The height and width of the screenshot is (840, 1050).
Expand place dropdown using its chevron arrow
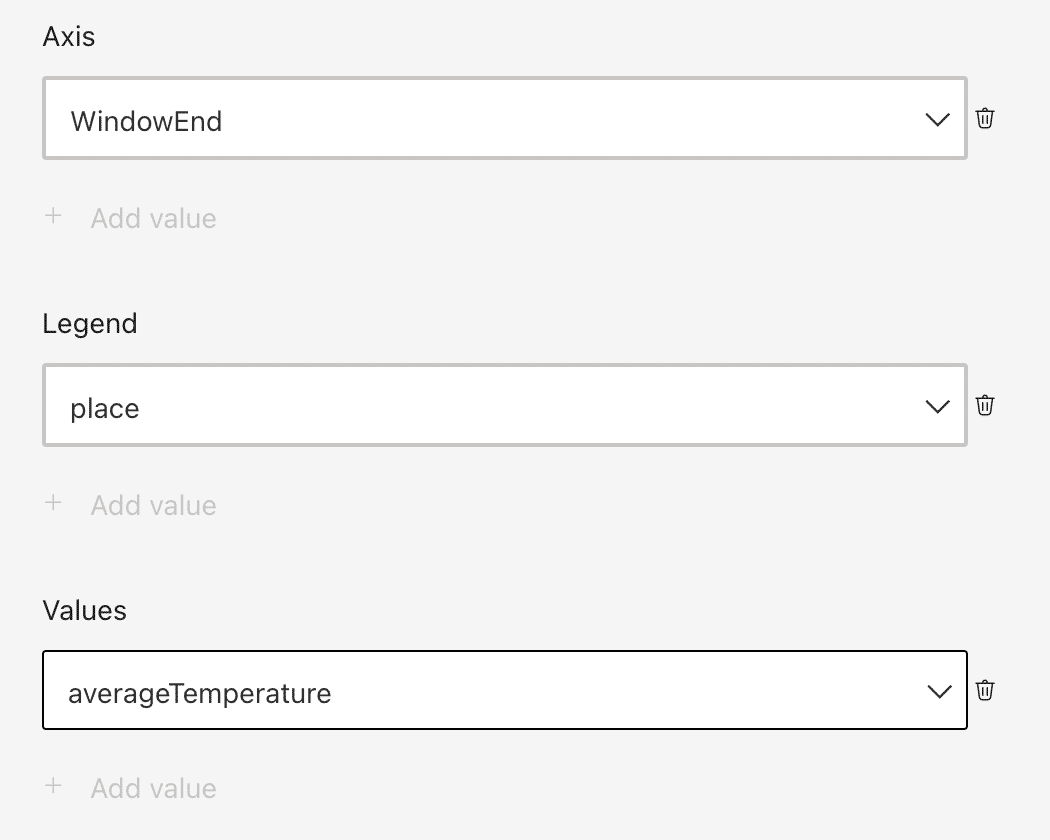click(938, 407)
